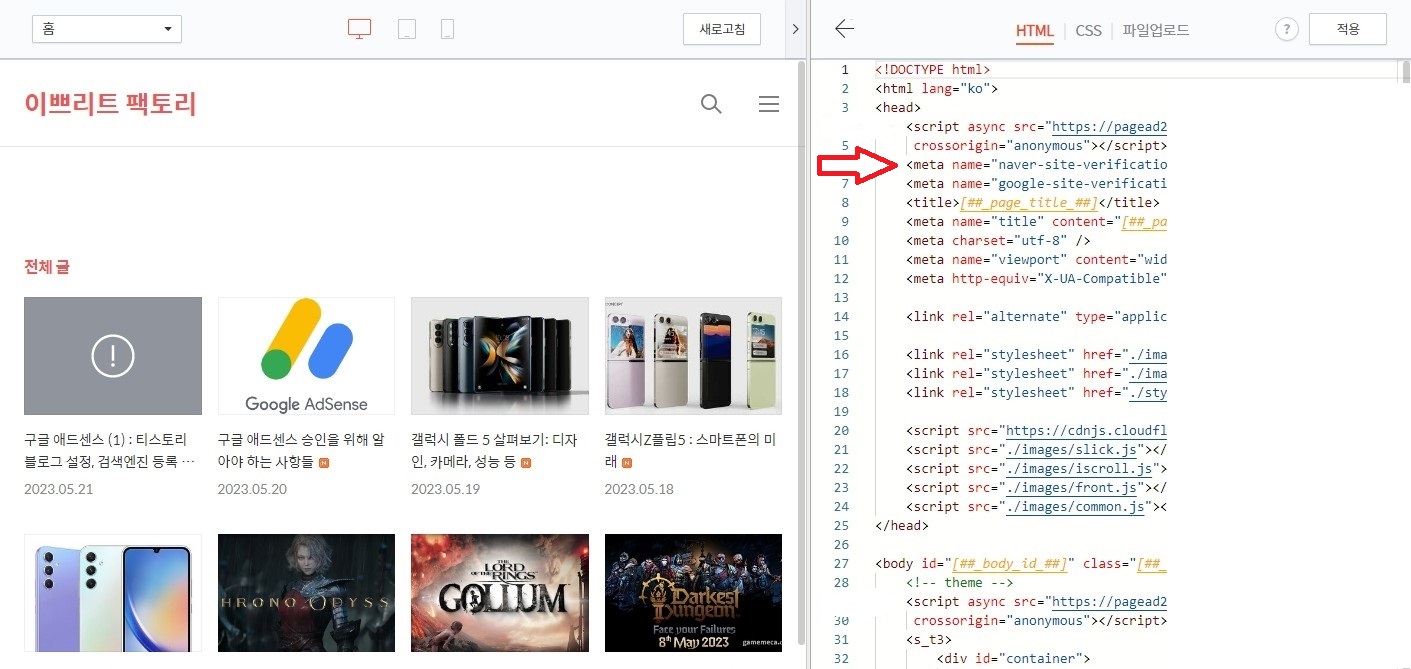
Task: Click the html lang="ko" code line
Action: click(x=936, y=89)
